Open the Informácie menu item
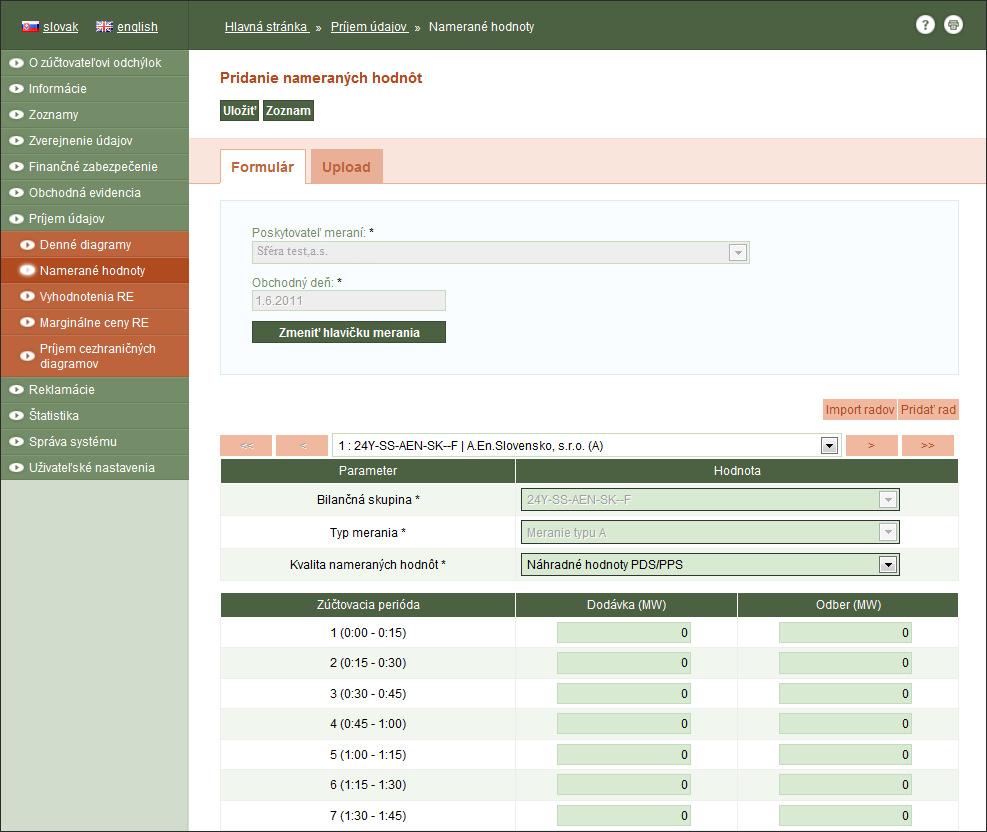The height and width of the screenshot is (832, 987). tap(94, 89)
